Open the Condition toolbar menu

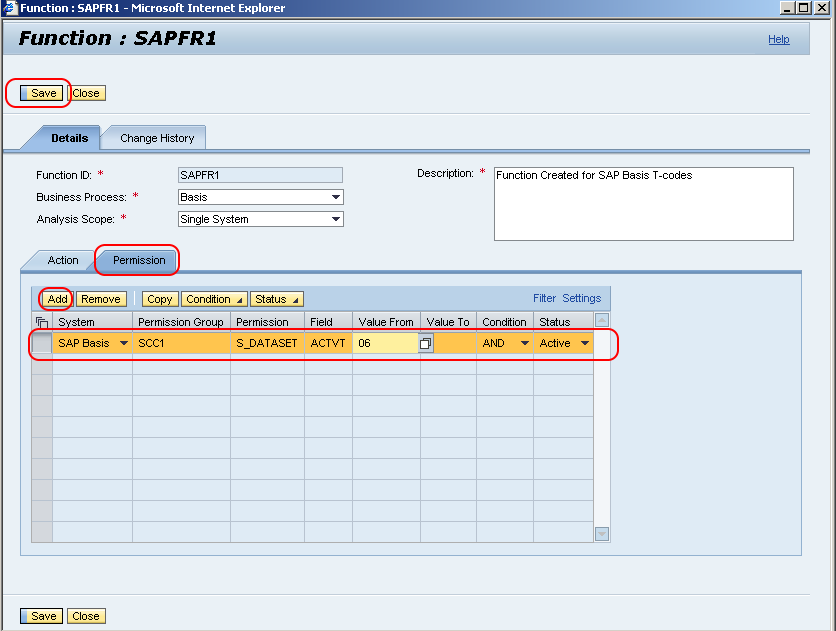coord(214,299)
